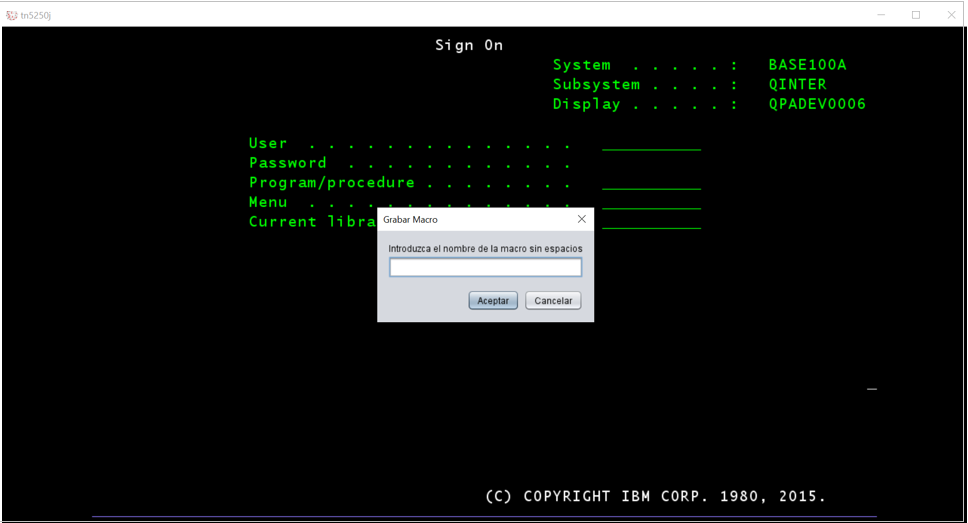Maximize the tn5250j window

(915, 15)
